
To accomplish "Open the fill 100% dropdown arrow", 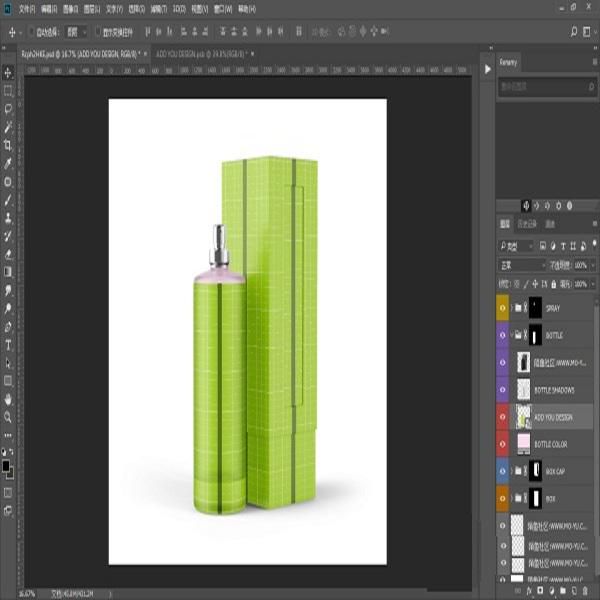I will pyautogui.click(x=593, y=284).
